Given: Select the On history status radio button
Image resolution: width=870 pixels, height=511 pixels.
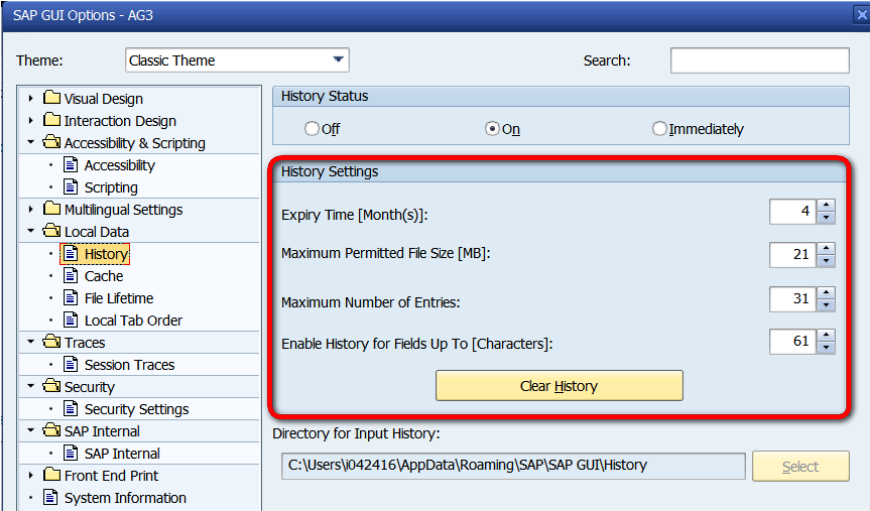Looking at the screenshot, I should click(492, 129).
